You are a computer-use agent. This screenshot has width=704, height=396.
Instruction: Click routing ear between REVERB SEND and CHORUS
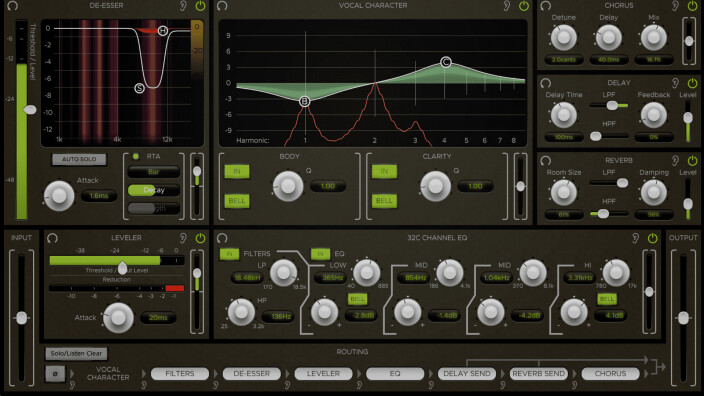pos(575,385)
